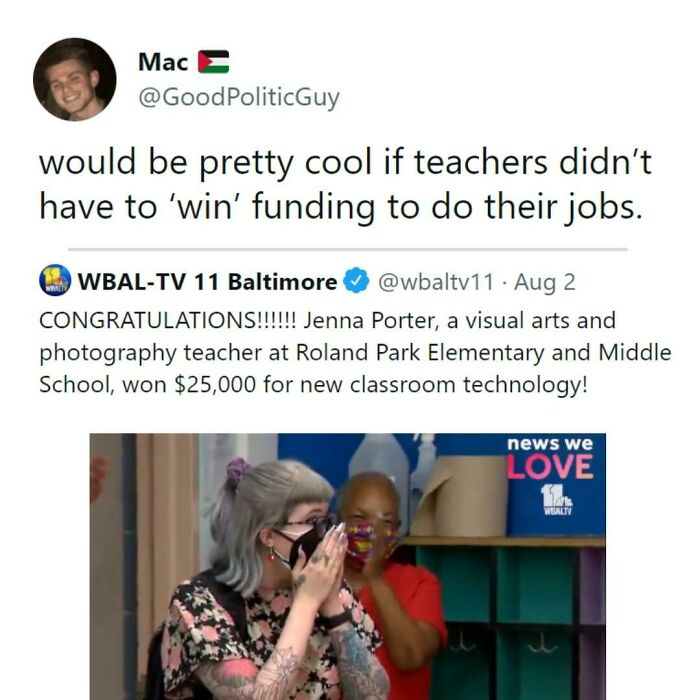700x700 pixels.
Task: Open the embedded news video thumbnail
Action: coord(348,567)
